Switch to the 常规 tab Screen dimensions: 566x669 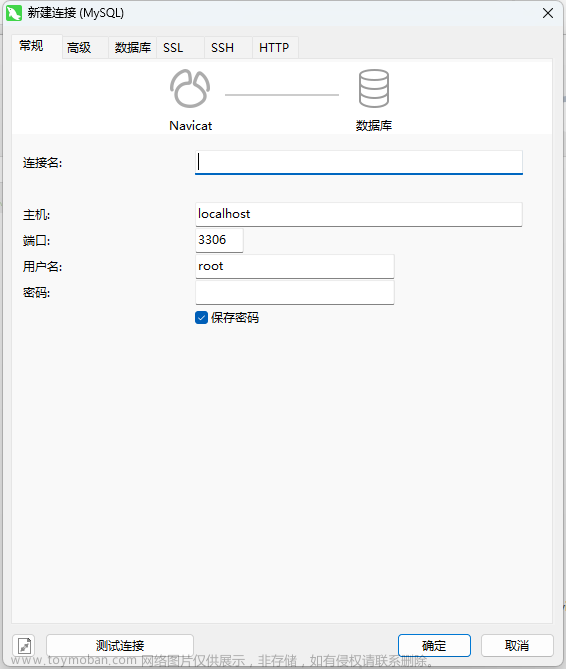pos(37,46)
